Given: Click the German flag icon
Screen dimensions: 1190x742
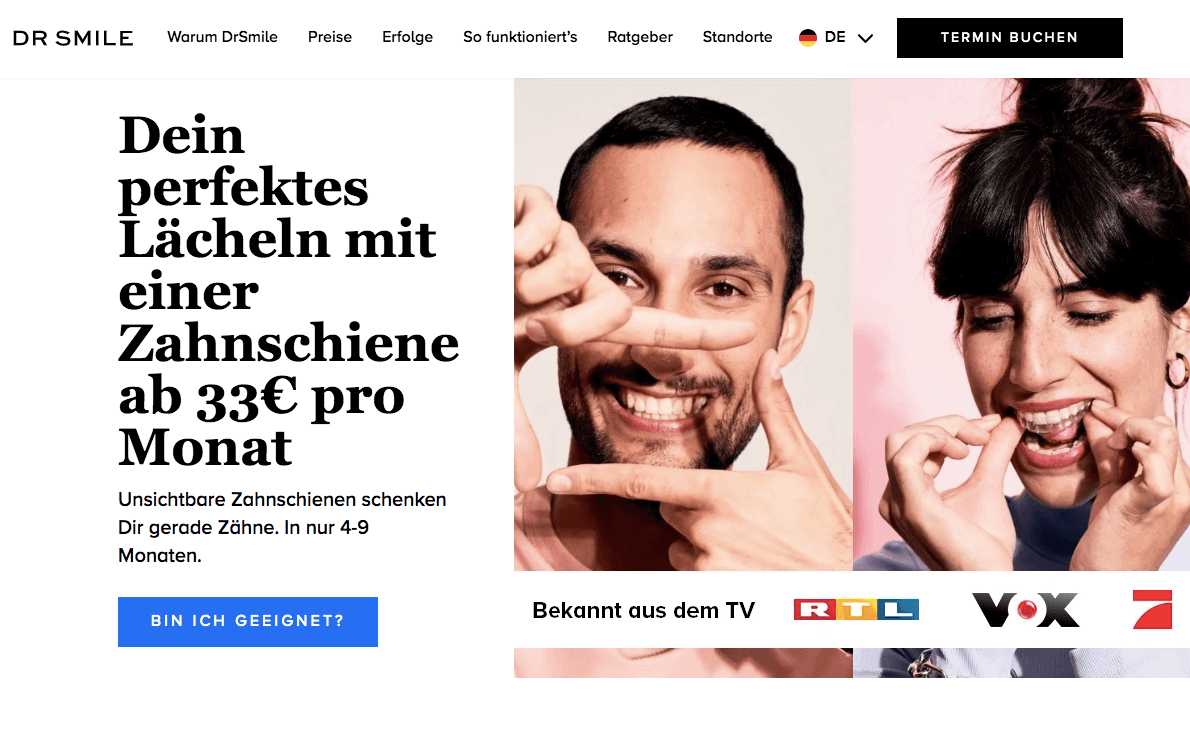Looking at the screenshot, I should pyautogui.click(x=808, y=37).
